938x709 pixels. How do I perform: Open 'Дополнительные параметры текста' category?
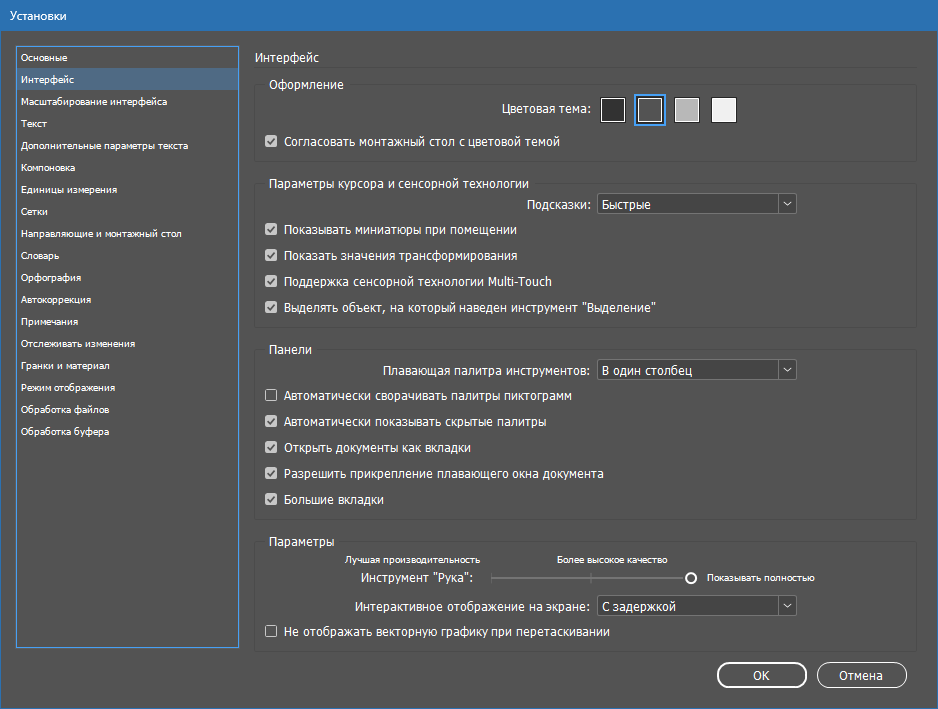click(127, 145)
